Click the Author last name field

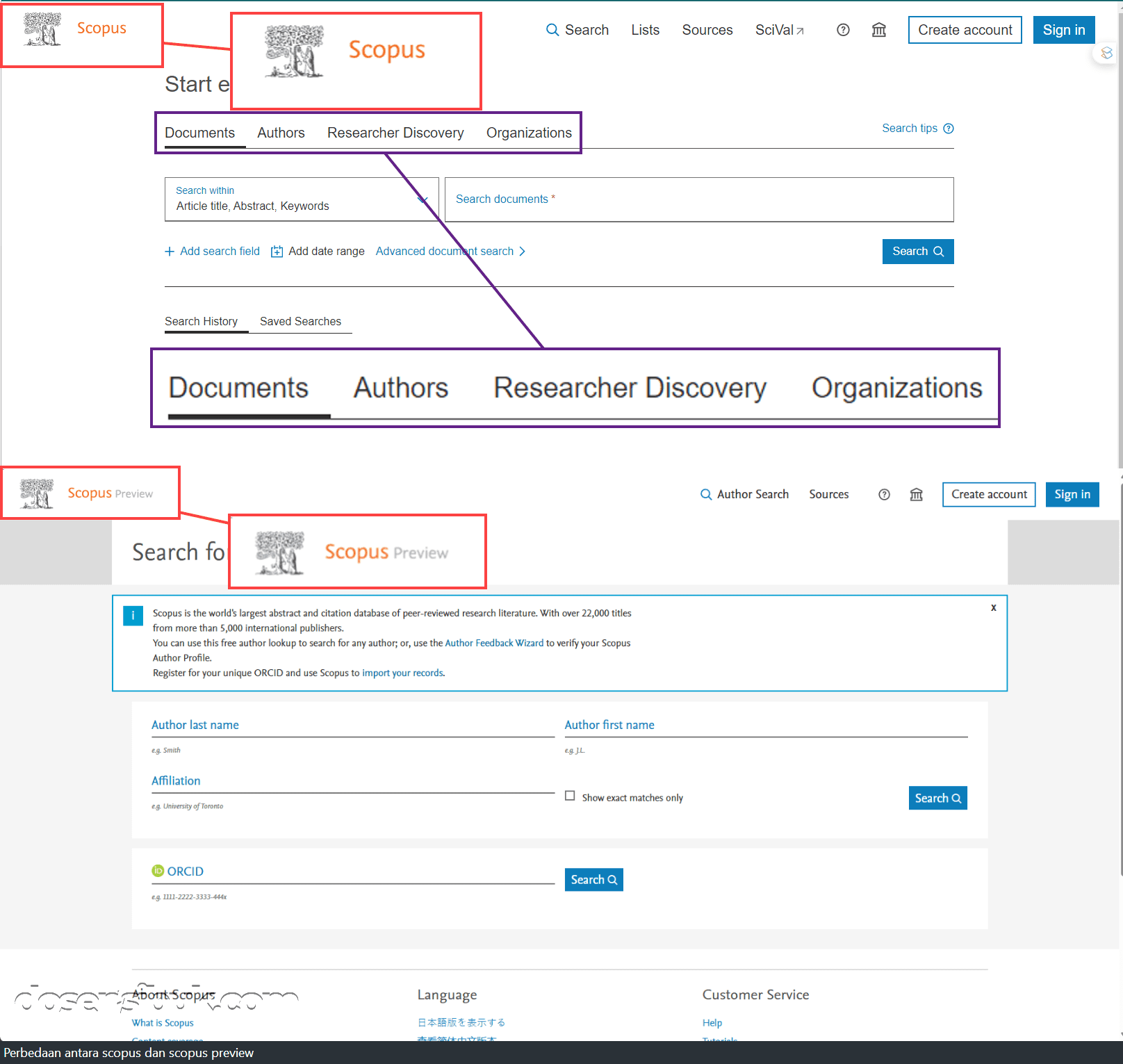352,725
